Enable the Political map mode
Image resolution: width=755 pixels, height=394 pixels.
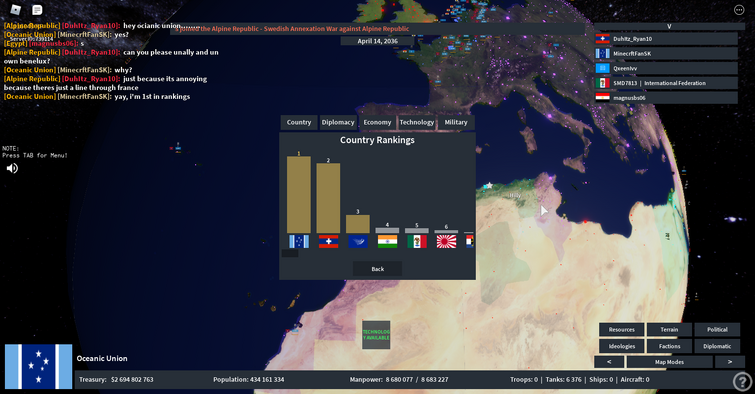(x=717, y=329)
